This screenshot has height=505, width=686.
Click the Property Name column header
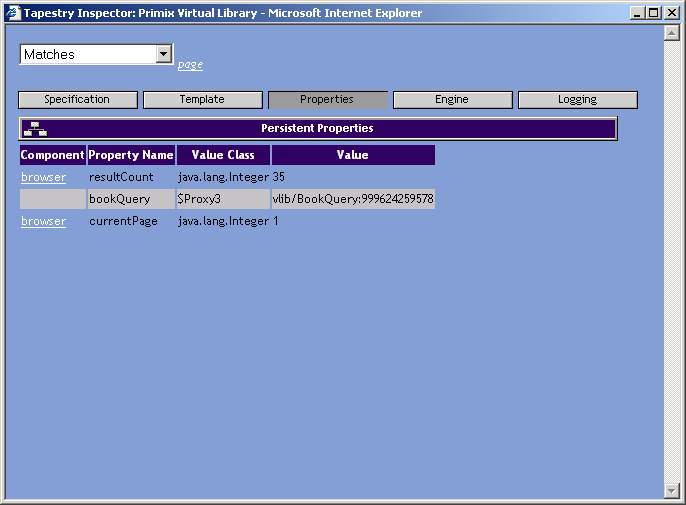tap(131, 155)
